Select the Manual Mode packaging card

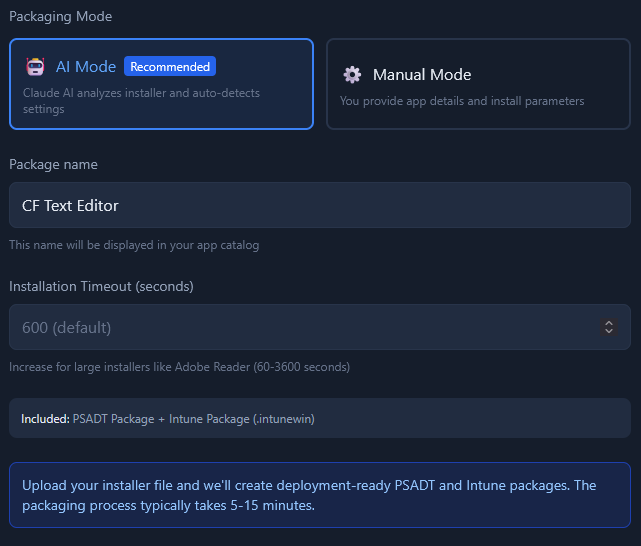tap(478, 84)
